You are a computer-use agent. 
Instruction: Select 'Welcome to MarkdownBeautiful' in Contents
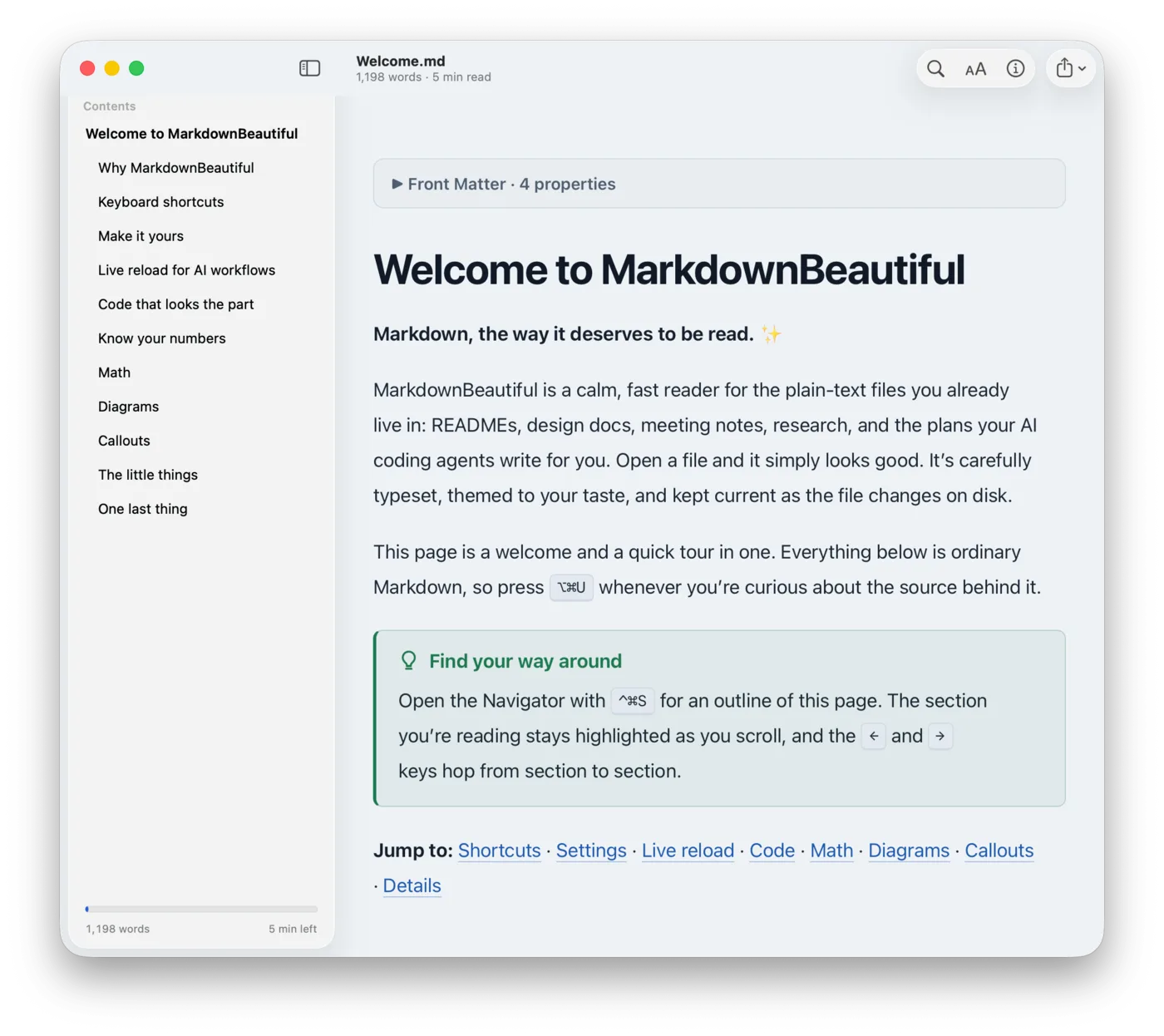[191, 134]
